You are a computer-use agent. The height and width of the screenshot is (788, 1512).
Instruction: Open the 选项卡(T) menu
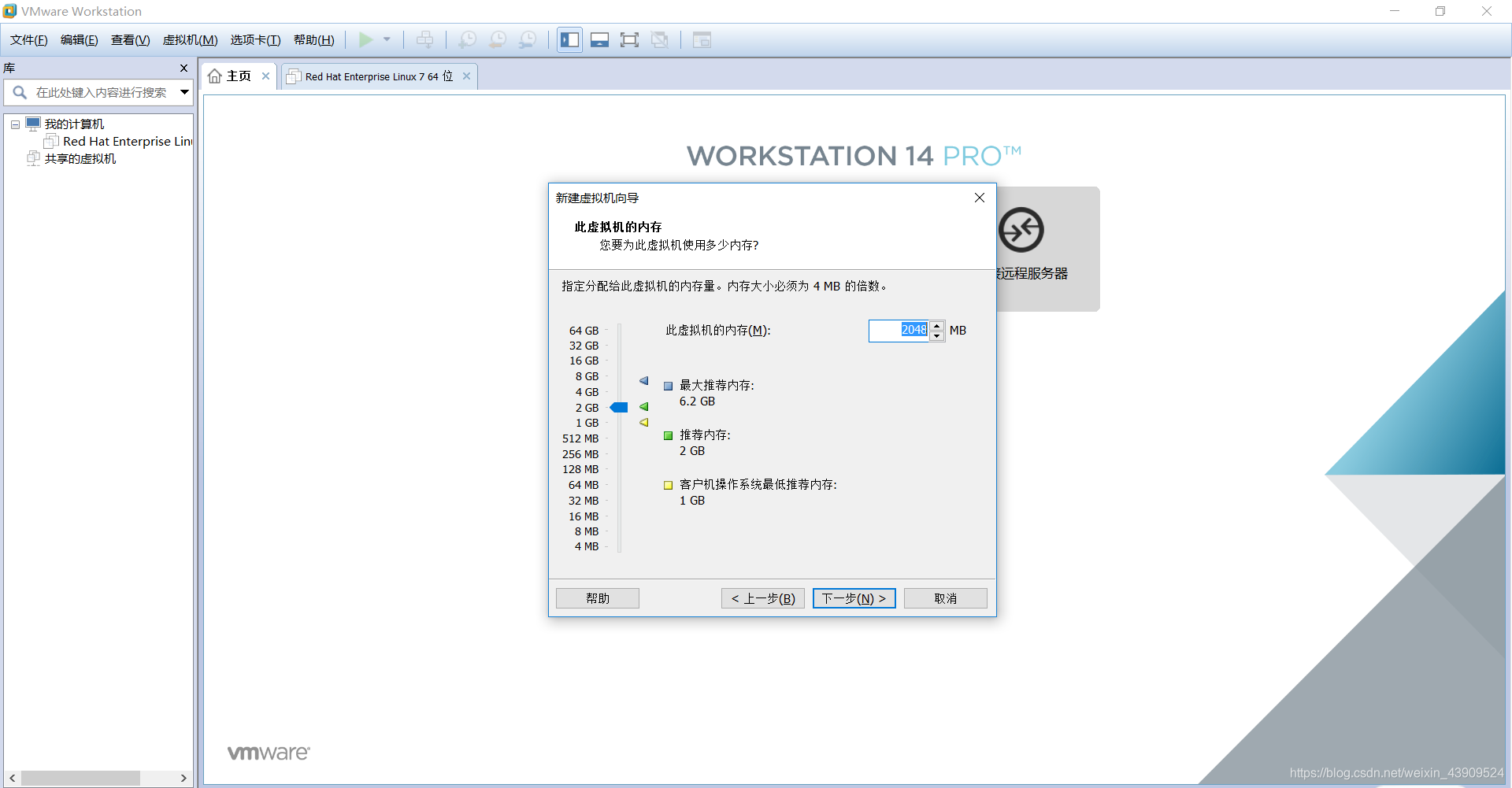(256, 40)
